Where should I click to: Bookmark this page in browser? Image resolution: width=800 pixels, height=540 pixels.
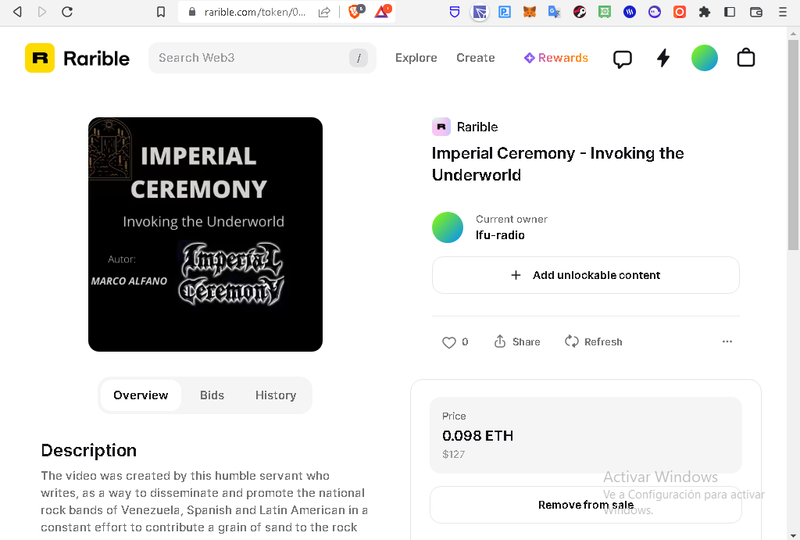click(x=161, y=12)
